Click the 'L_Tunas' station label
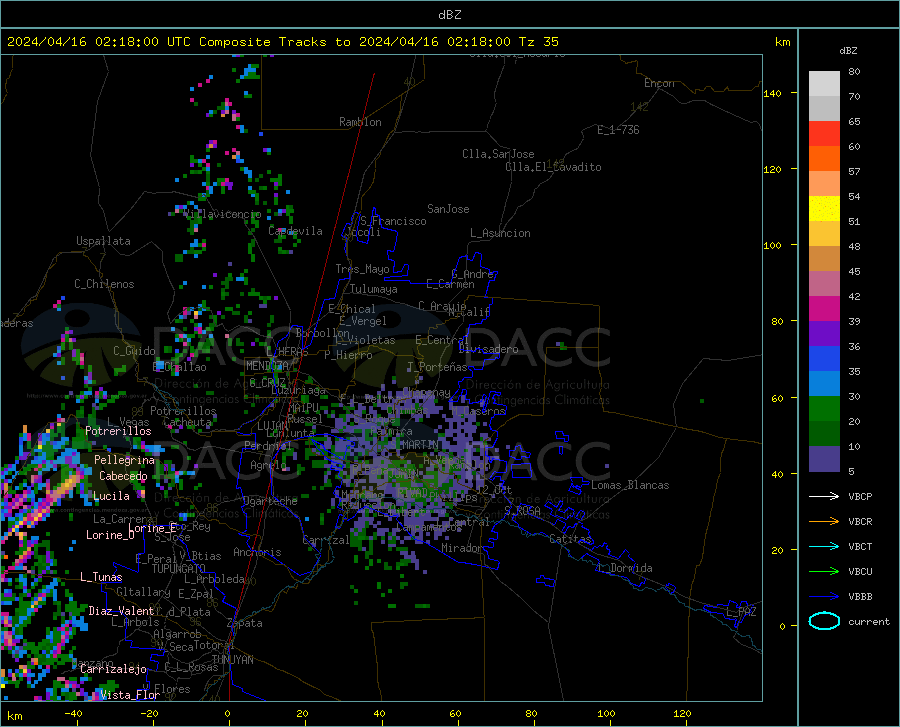The height and width of the screenshot is (727, 900). click(x=101, y=577)
